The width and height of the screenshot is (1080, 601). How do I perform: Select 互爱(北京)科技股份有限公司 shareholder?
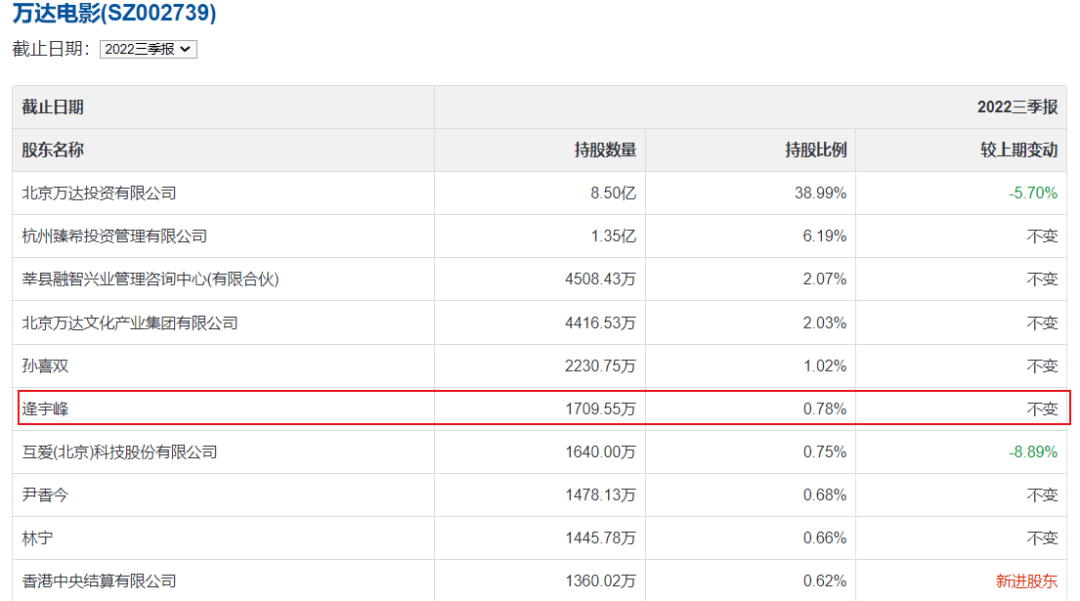point(119,452)
